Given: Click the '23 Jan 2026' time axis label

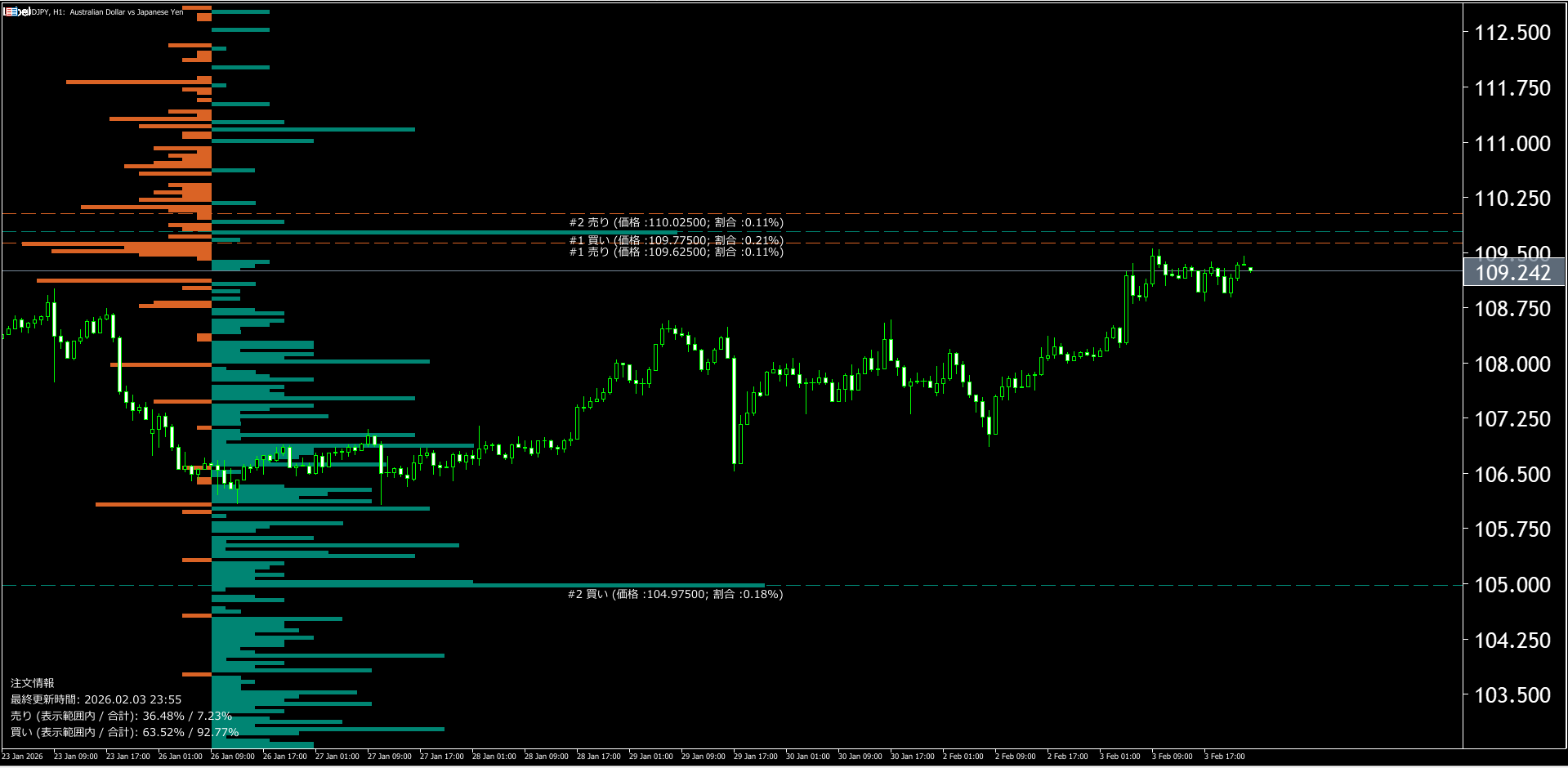Looking at the screenshot, I should tap(22, 757).
